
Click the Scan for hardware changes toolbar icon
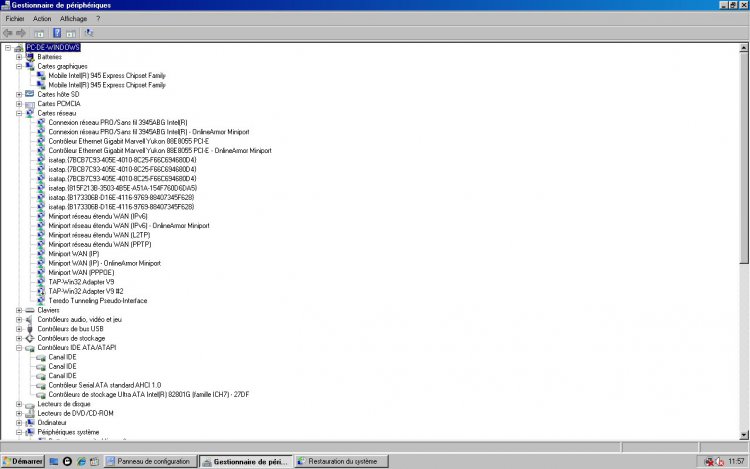coord(89,33)
